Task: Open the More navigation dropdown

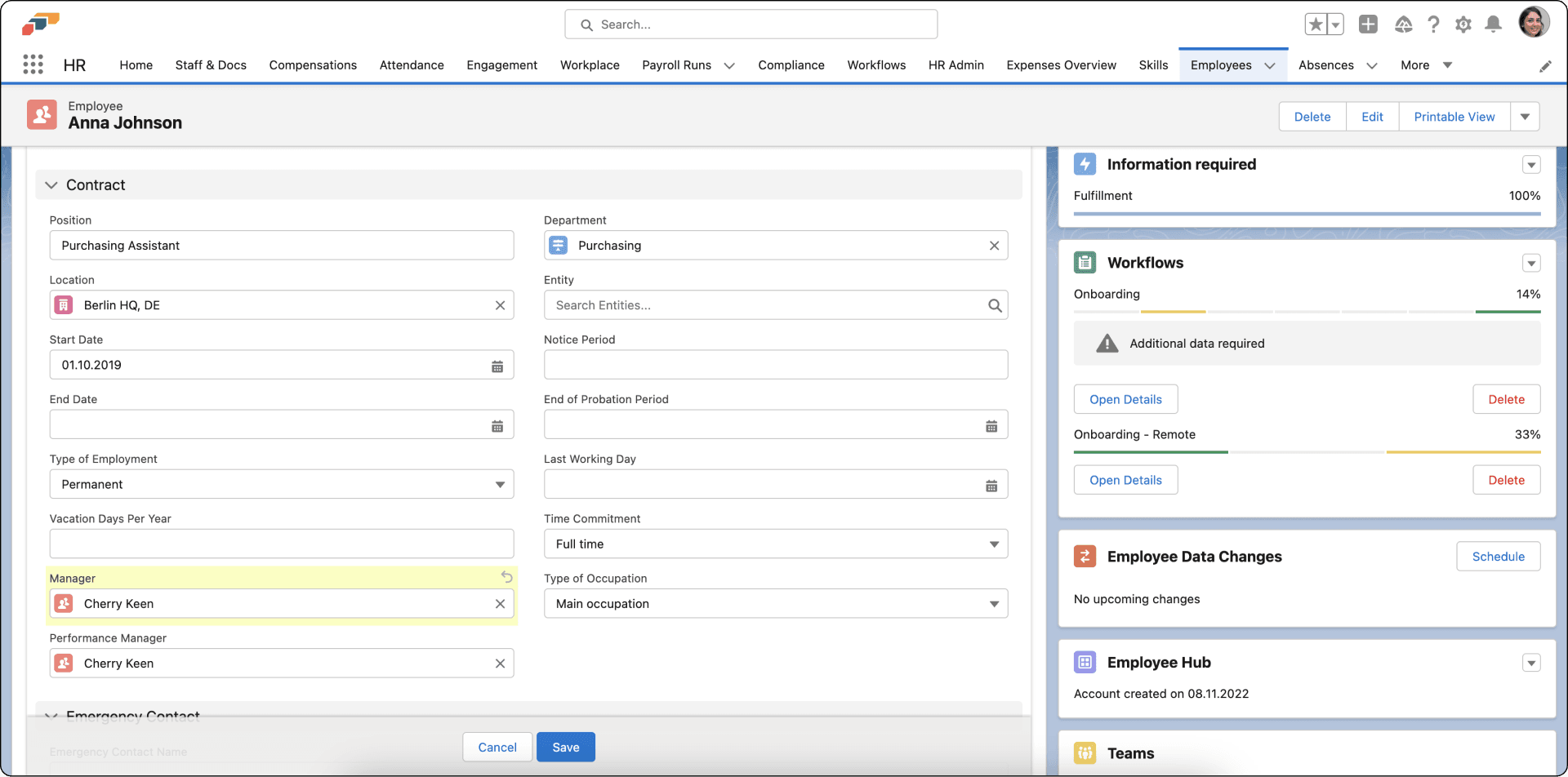Action: pos(1426,65)
